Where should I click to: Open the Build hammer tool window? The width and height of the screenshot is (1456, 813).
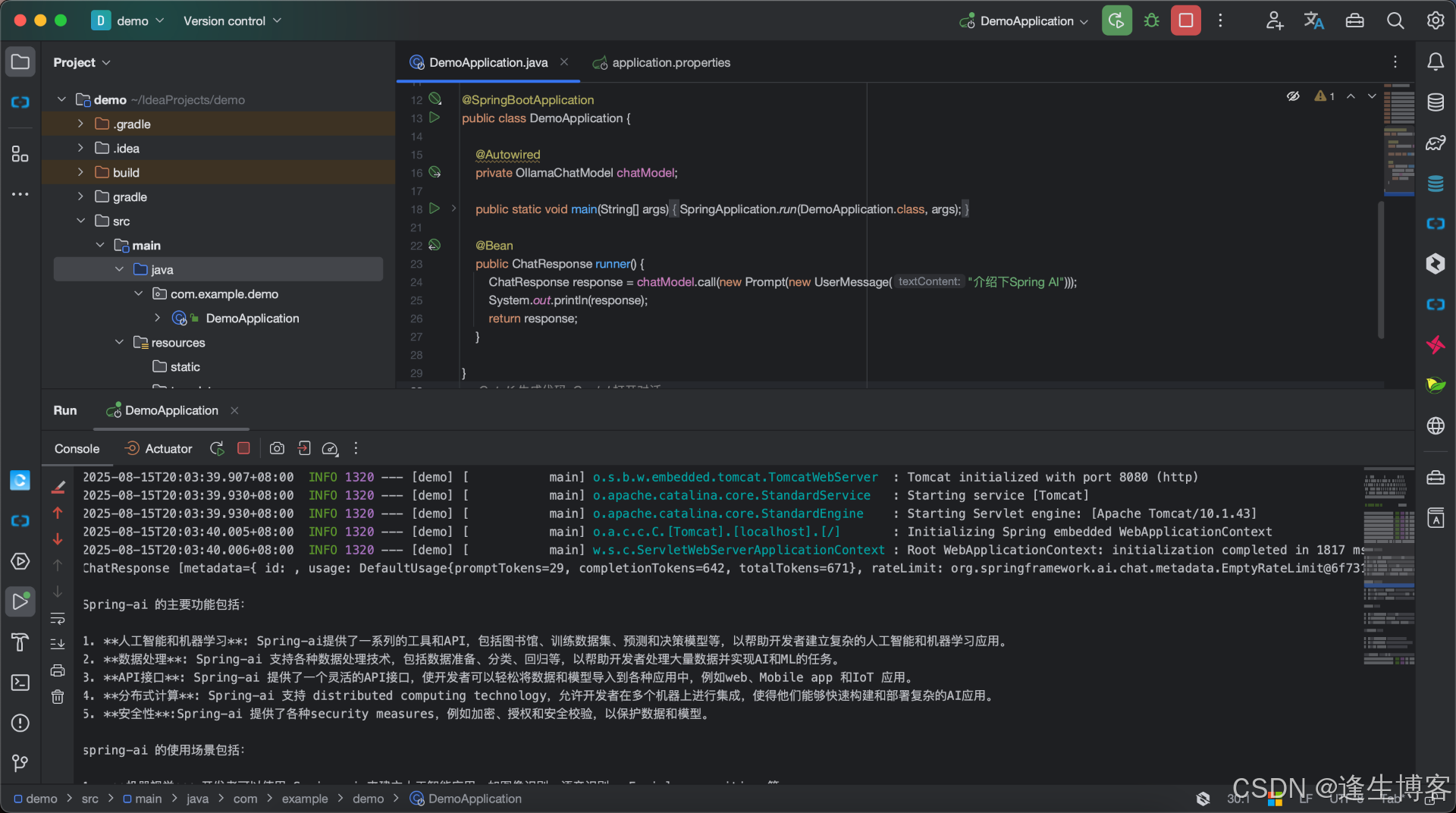pos(20,642)
